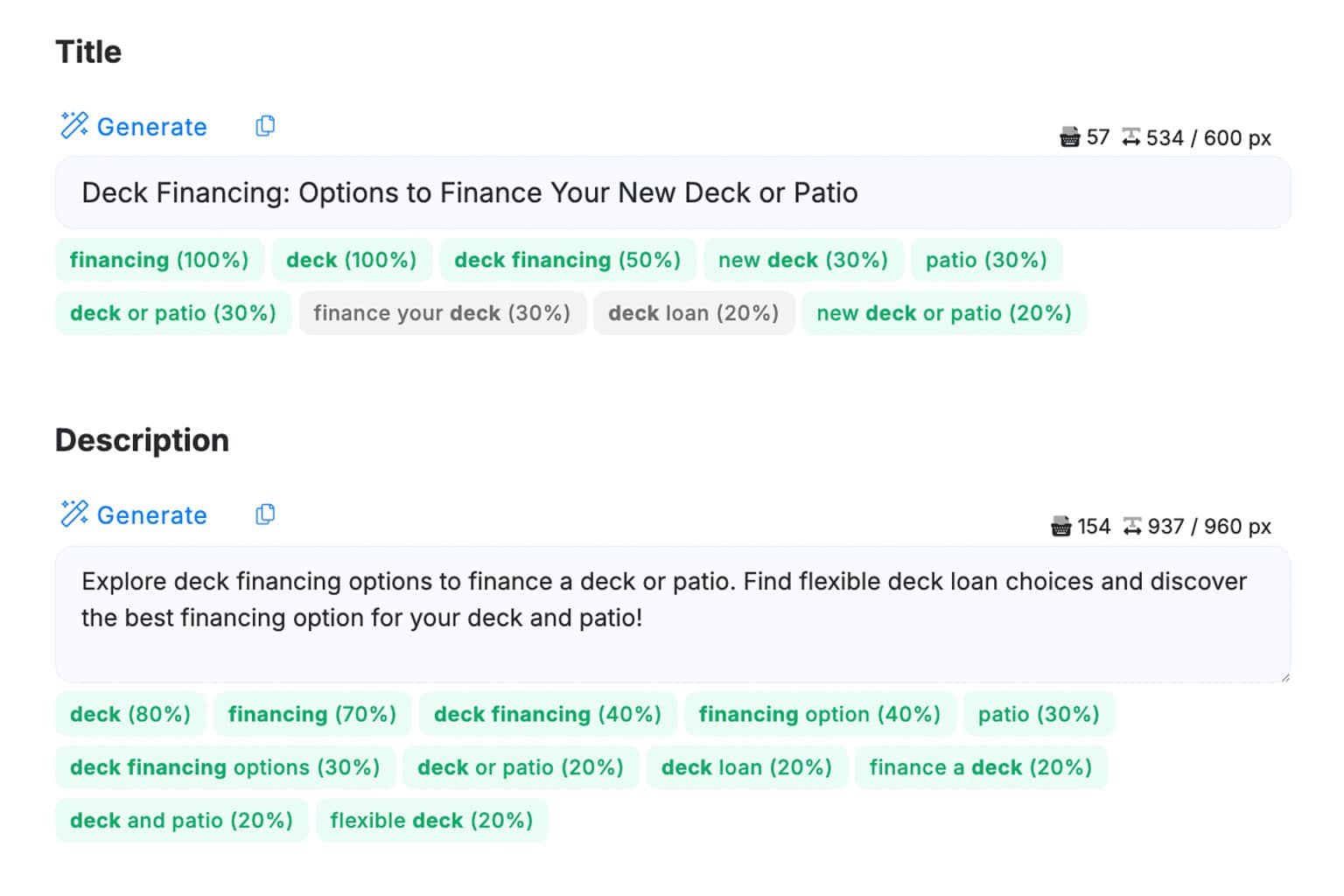
Task: Copy the title using the copy icon
Action: click(265, 126)
